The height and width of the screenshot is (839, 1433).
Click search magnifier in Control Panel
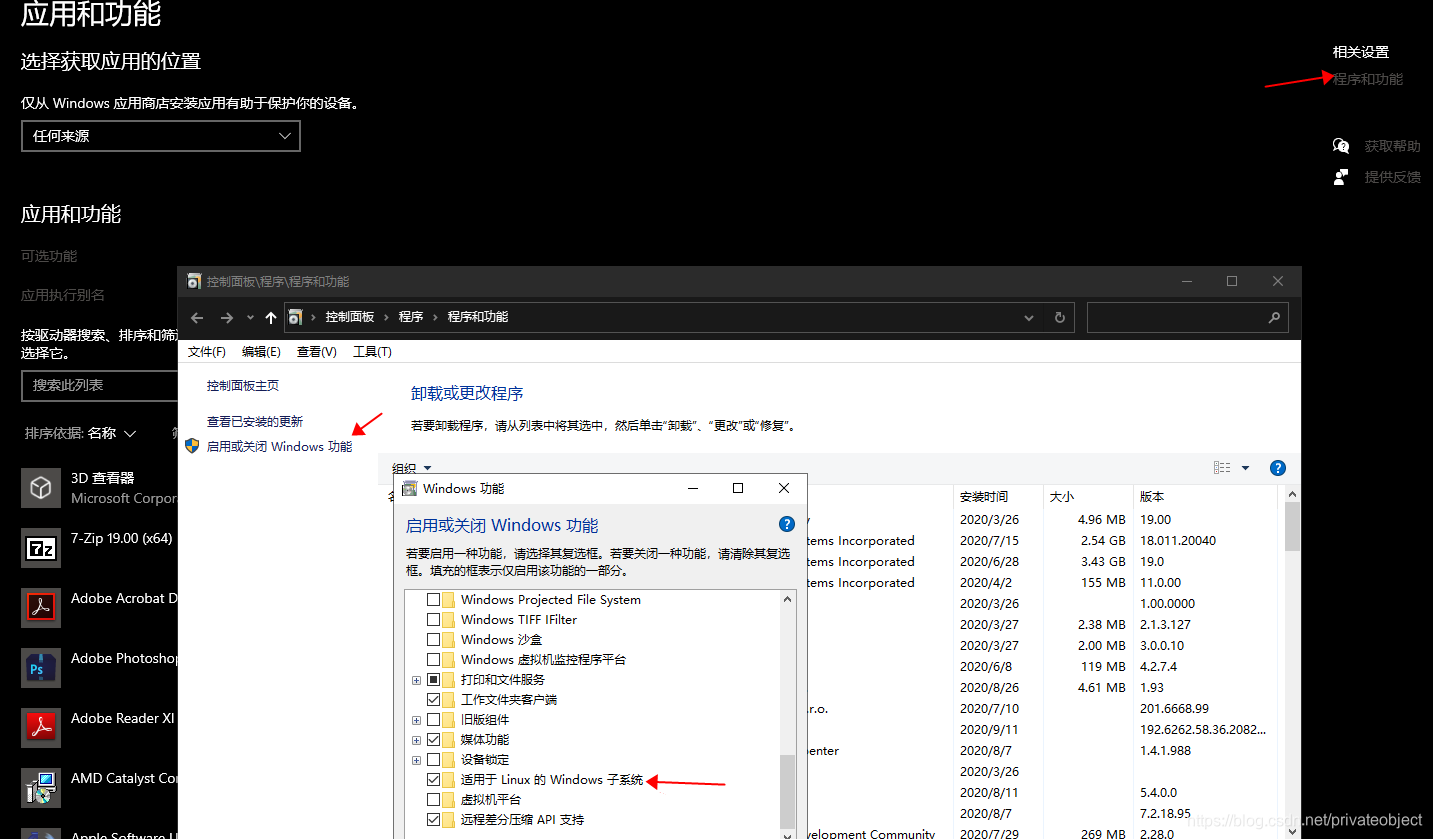[1274, 317]
